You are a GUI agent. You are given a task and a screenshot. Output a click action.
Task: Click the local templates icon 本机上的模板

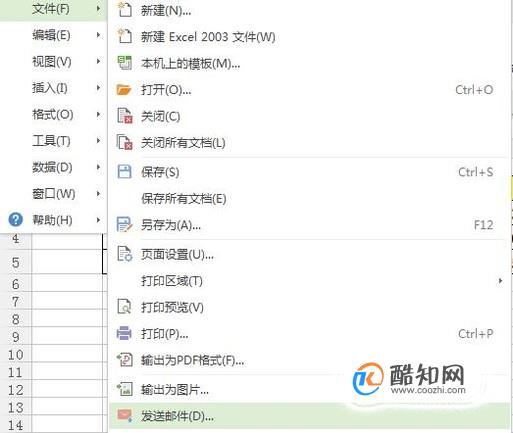click(x=124, y=63)
